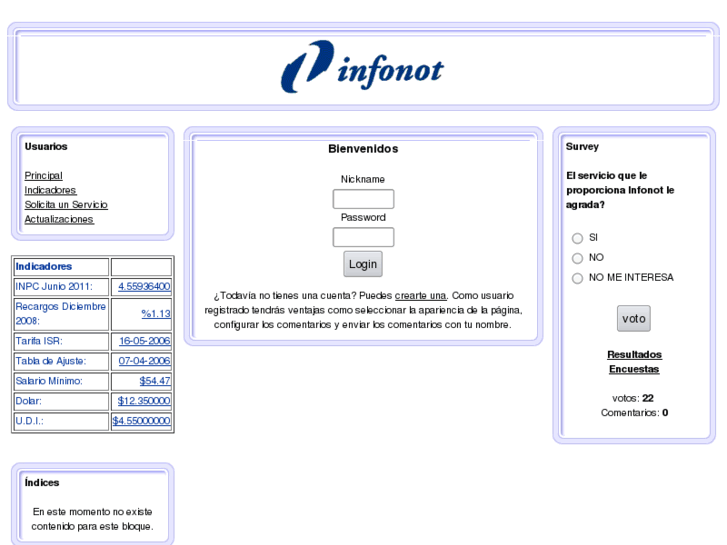This screenshot has width=727, height=545.
Task: Submit the survey with voto button
Action: click(x=633, y=319)
